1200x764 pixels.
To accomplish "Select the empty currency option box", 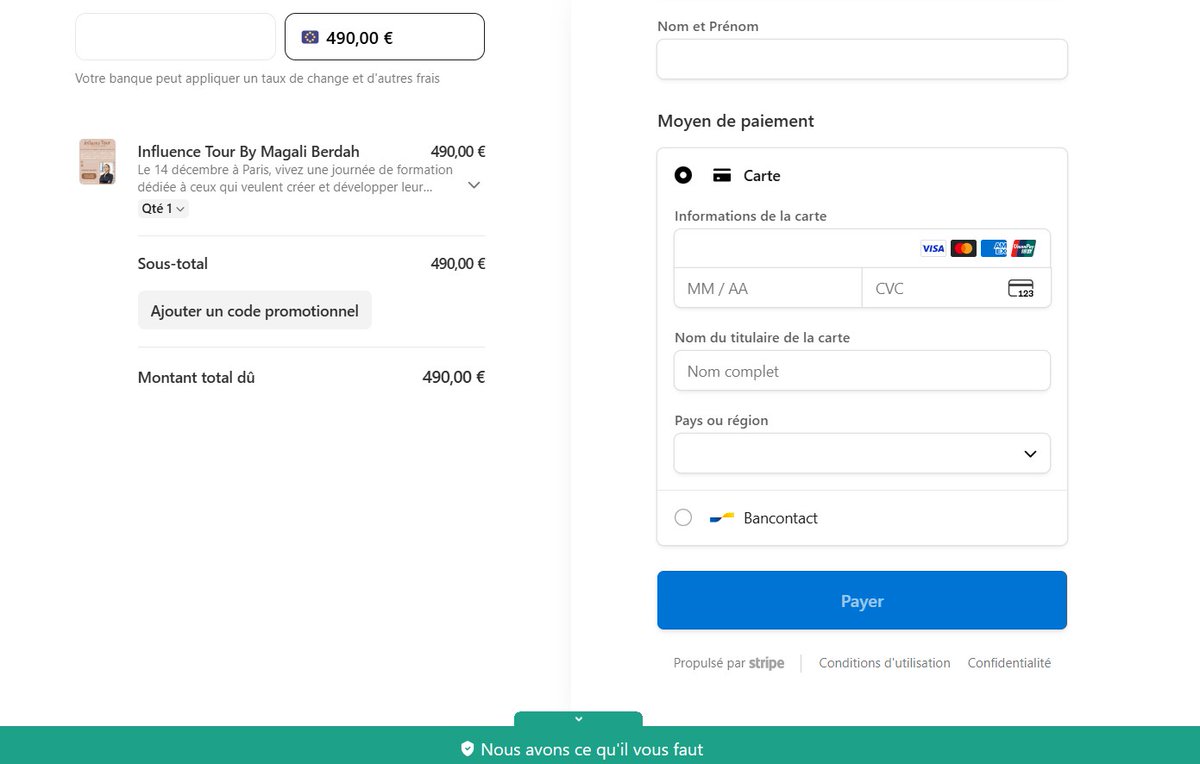I will (x=175, y=37).
